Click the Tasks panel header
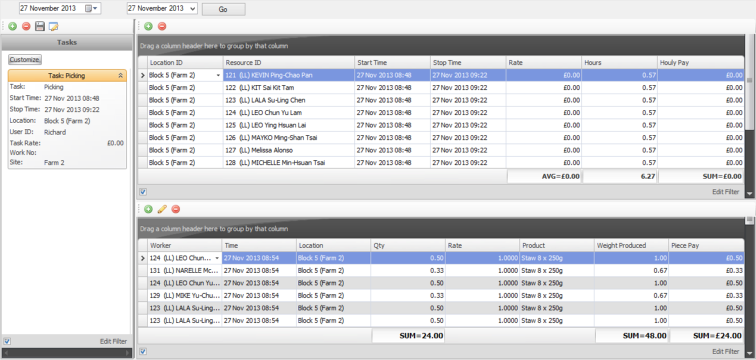 click(67, 42)
